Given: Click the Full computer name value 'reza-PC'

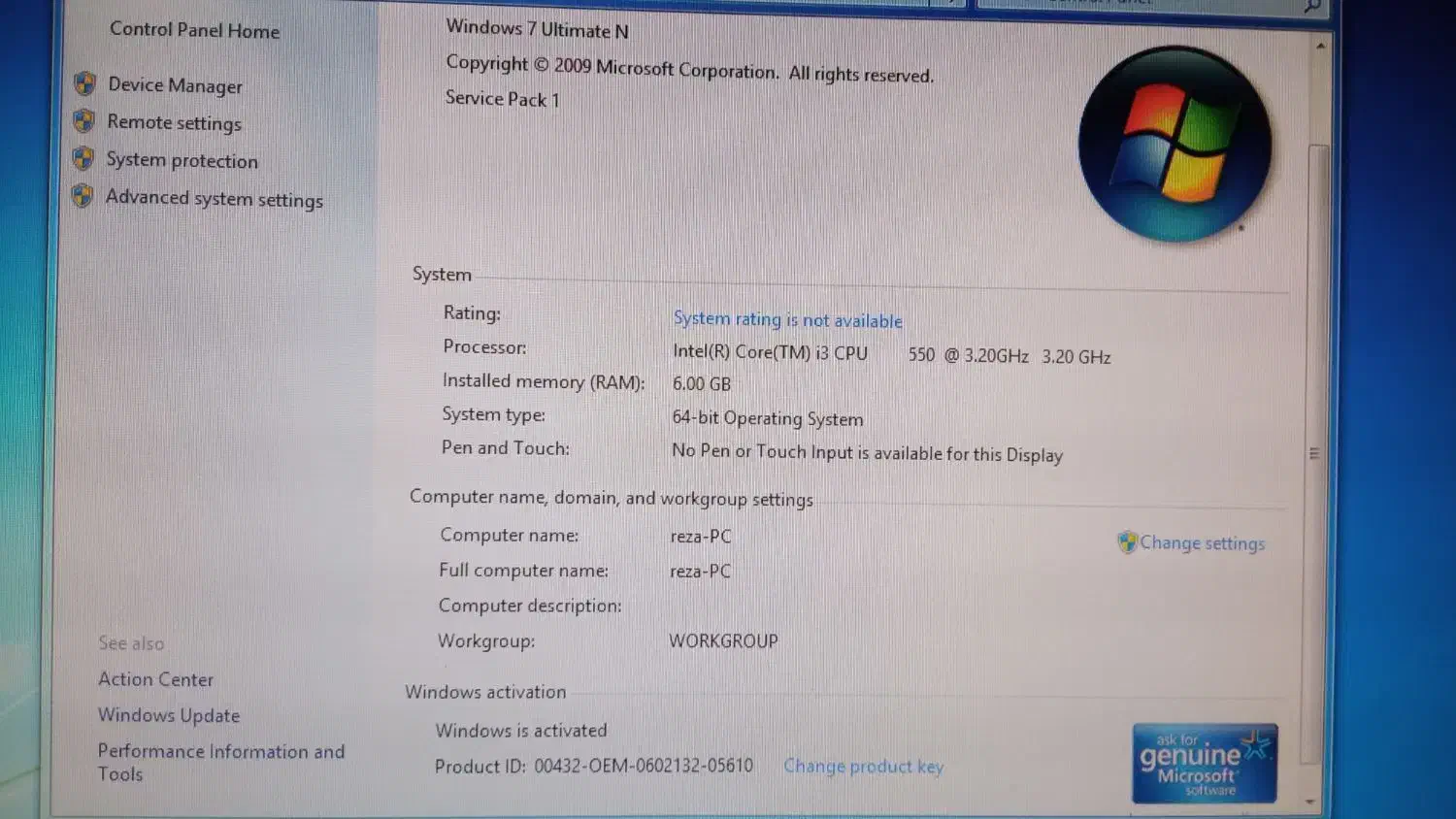Looking at the screenshot, I should (x=700, y=572).
